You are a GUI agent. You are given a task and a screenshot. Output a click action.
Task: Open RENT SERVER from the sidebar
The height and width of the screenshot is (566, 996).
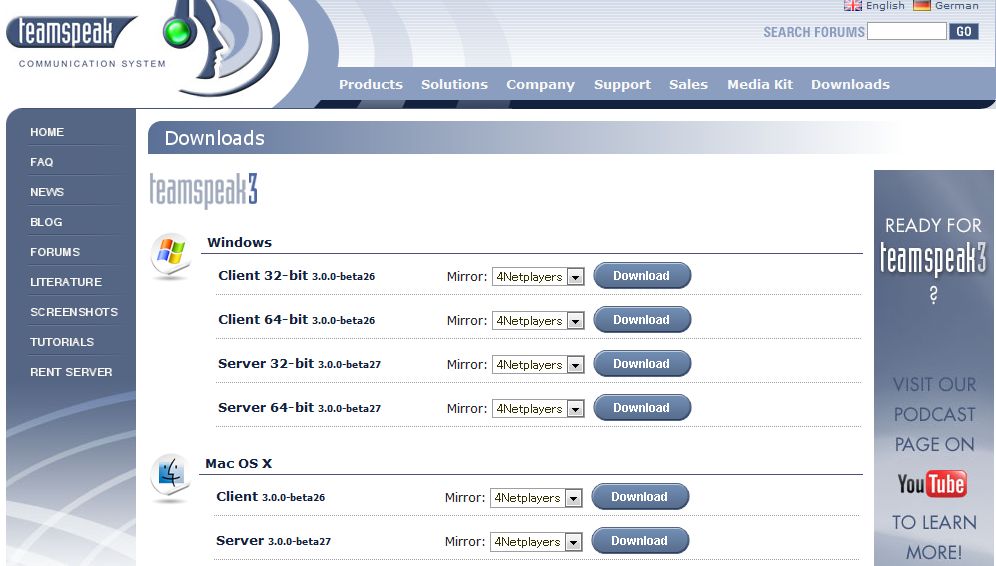click(71, 372)
